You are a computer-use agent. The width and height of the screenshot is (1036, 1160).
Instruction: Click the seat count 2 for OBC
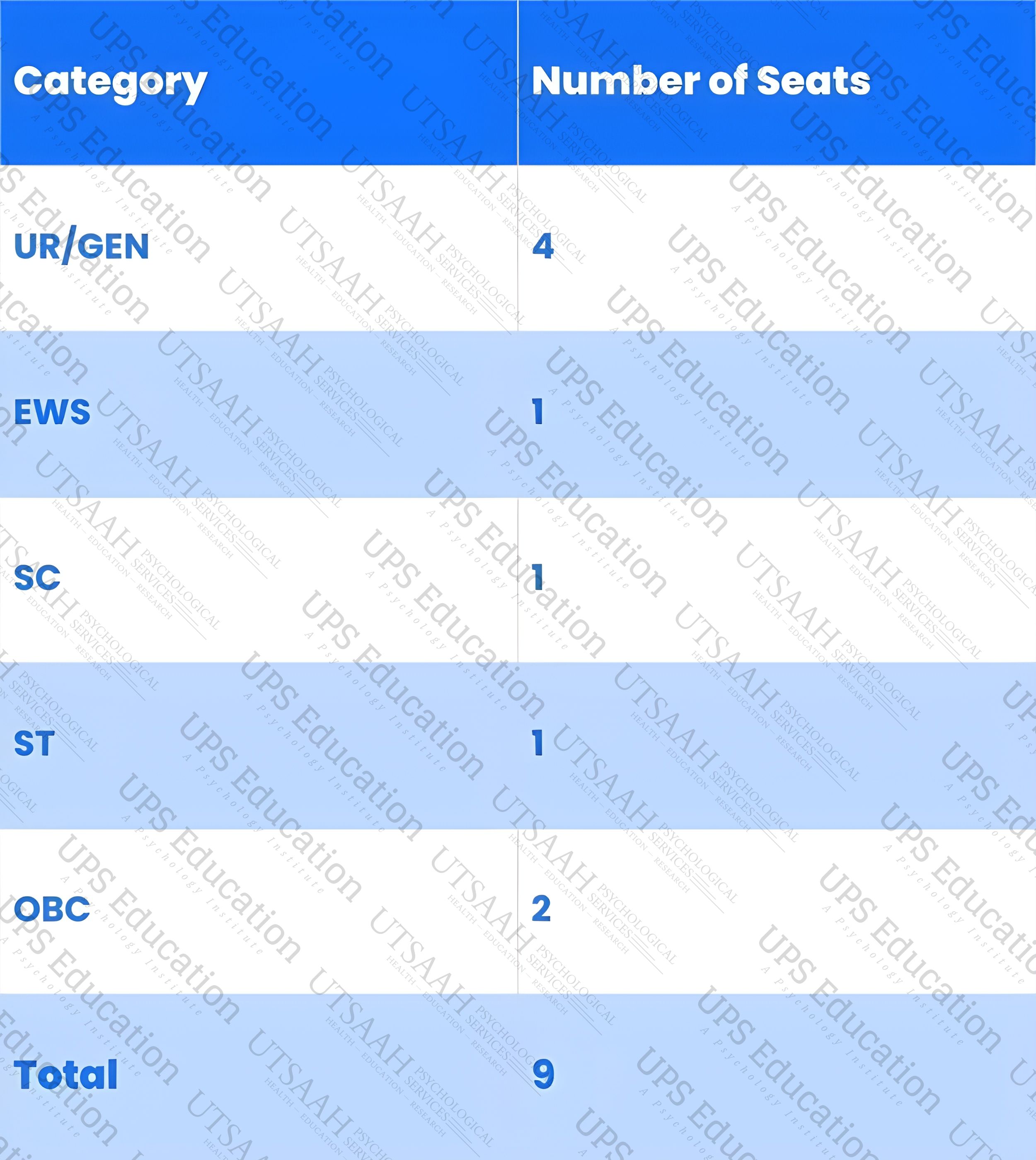tap(541, 909)
